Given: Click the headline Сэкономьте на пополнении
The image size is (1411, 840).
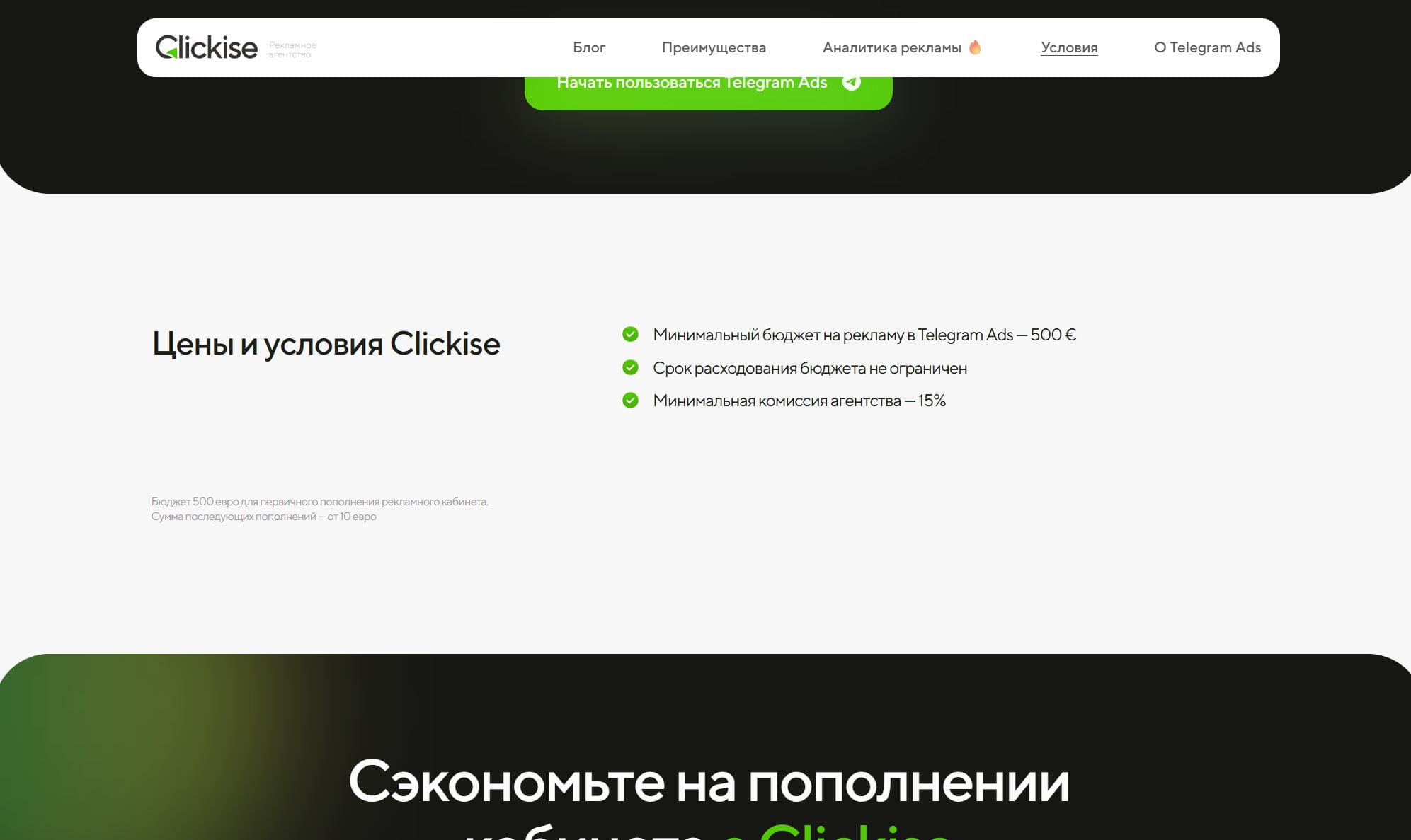Looking at the screenshot, I should click(708, 783).
